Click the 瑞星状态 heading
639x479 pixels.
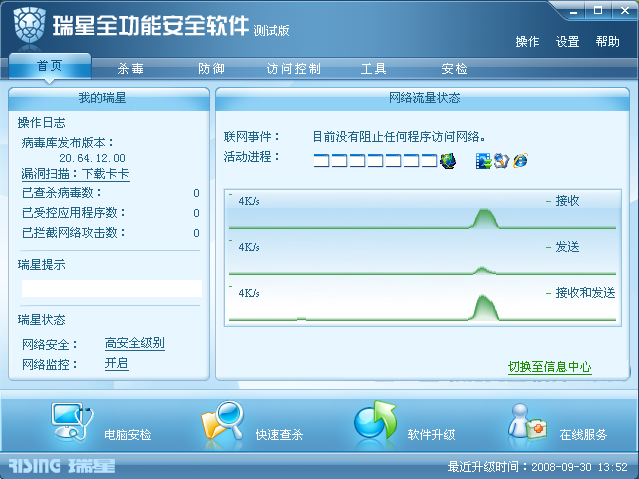(x=42, y=320)
